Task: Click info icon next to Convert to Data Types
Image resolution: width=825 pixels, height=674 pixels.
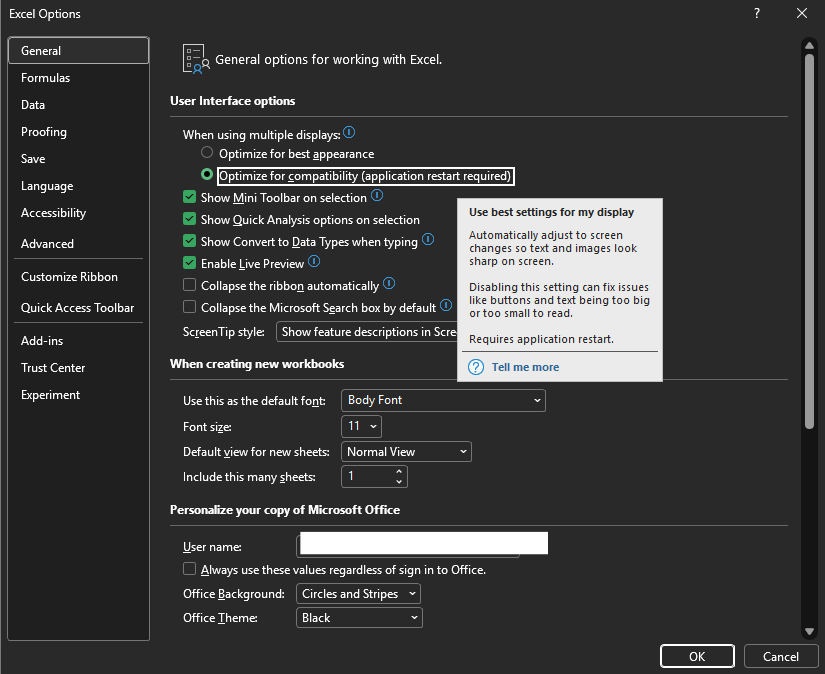Action: (428, 239)
